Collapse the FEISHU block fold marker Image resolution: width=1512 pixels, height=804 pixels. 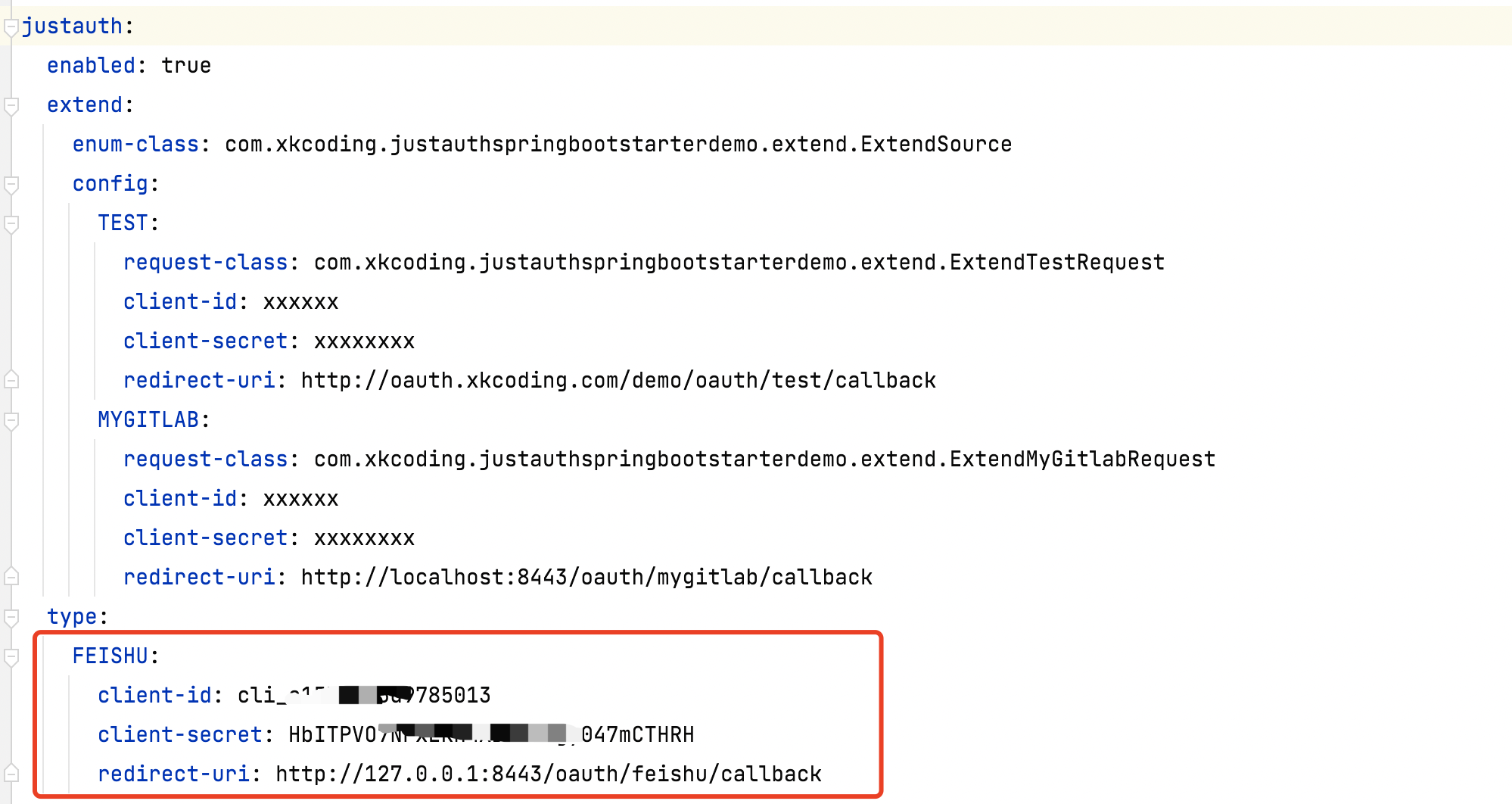pos(10,657)
